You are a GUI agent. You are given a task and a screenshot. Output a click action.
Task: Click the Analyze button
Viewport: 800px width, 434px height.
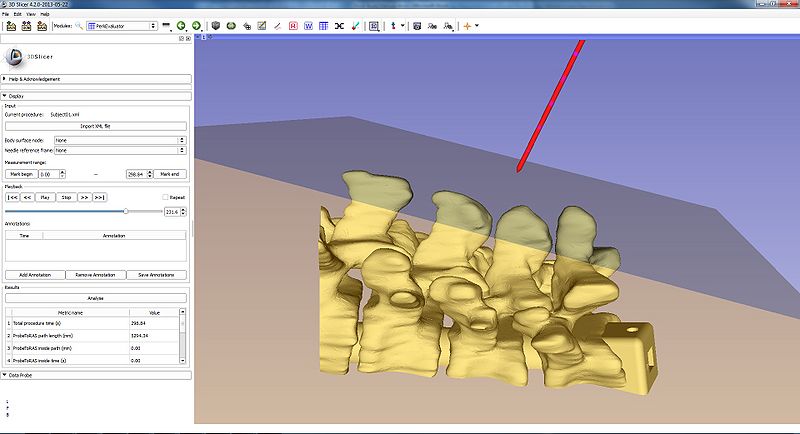tap(95, 298)
